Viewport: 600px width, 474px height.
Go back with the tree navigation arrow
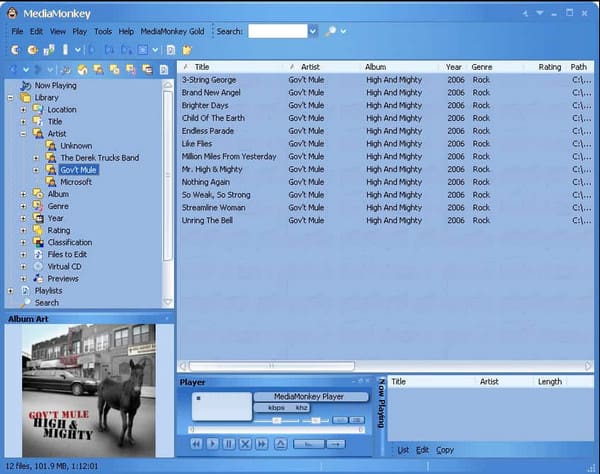pyautogui.click(x=13, y=70)
